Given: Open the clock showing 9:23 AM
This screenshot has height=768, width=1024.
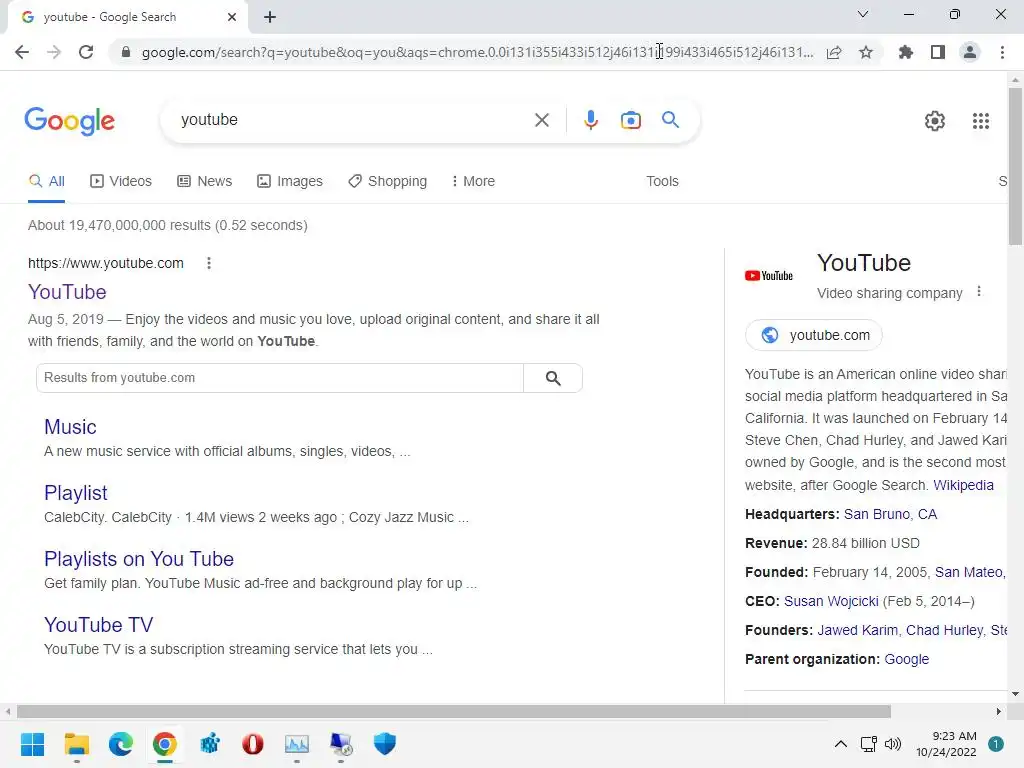Looking at the screenshot, I should [946, 744].
